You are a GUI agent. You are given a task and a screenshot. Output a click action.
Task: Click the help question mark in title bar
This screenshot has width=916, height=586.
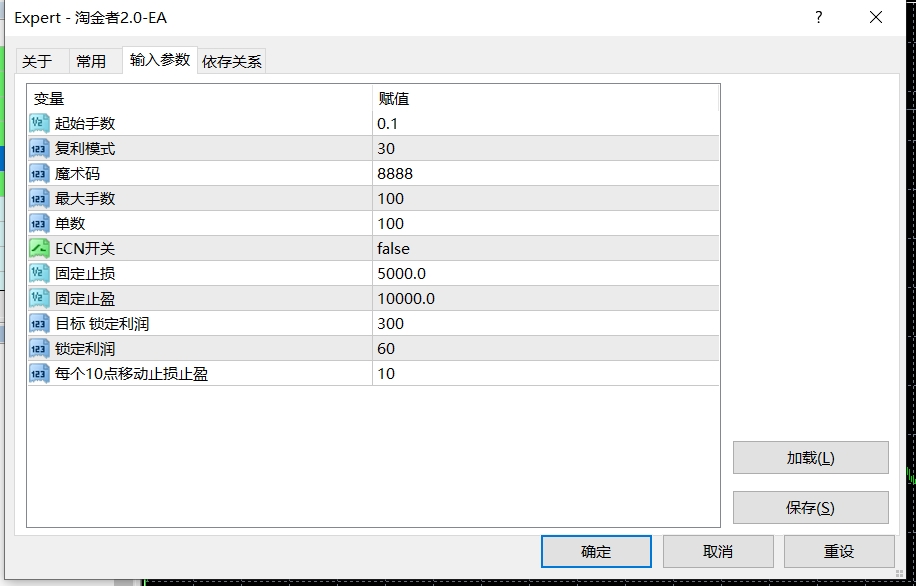(x=818, y=18)
